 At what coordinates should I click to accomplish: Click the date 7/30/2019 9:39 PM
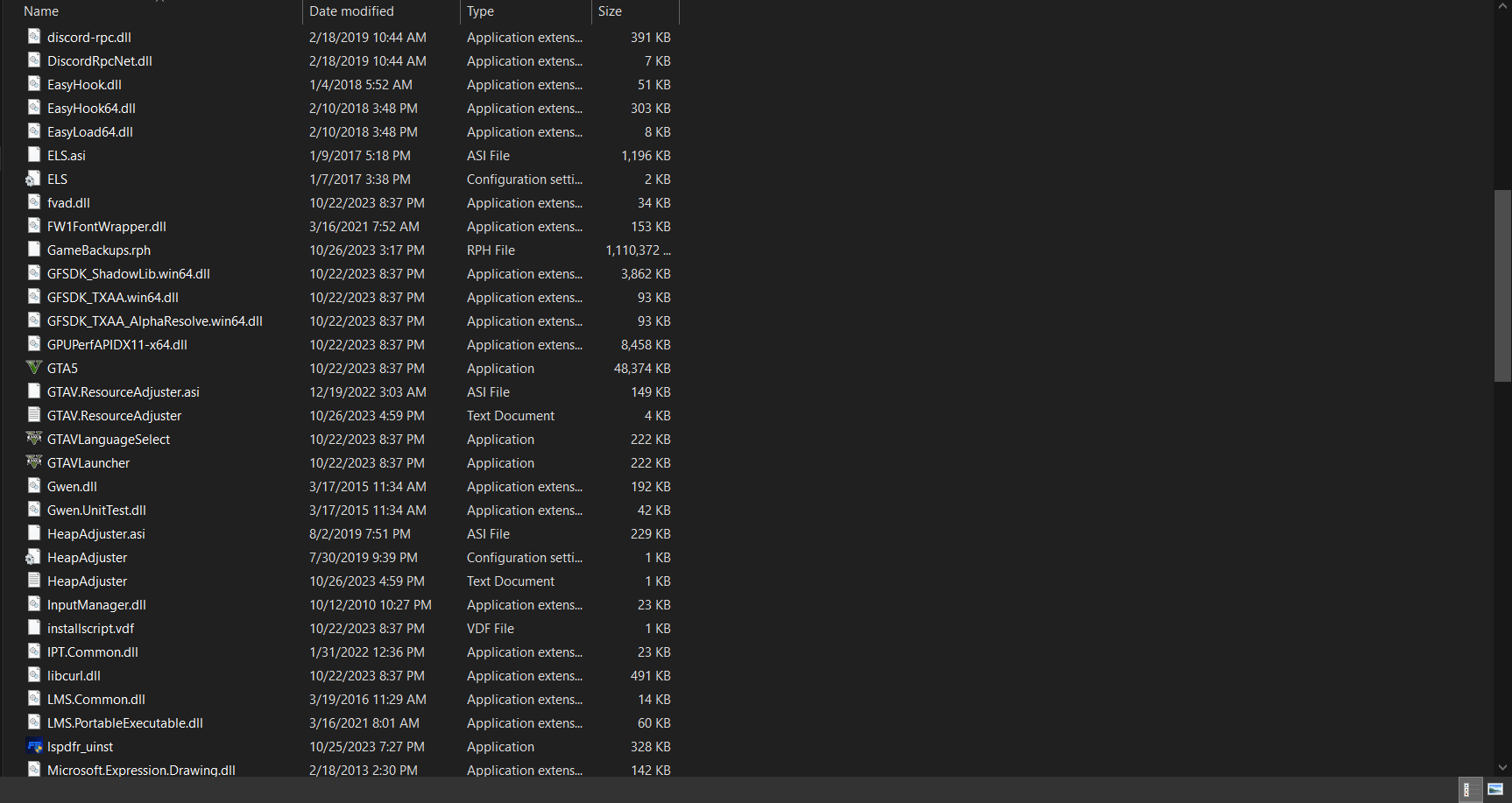(364, 558)
